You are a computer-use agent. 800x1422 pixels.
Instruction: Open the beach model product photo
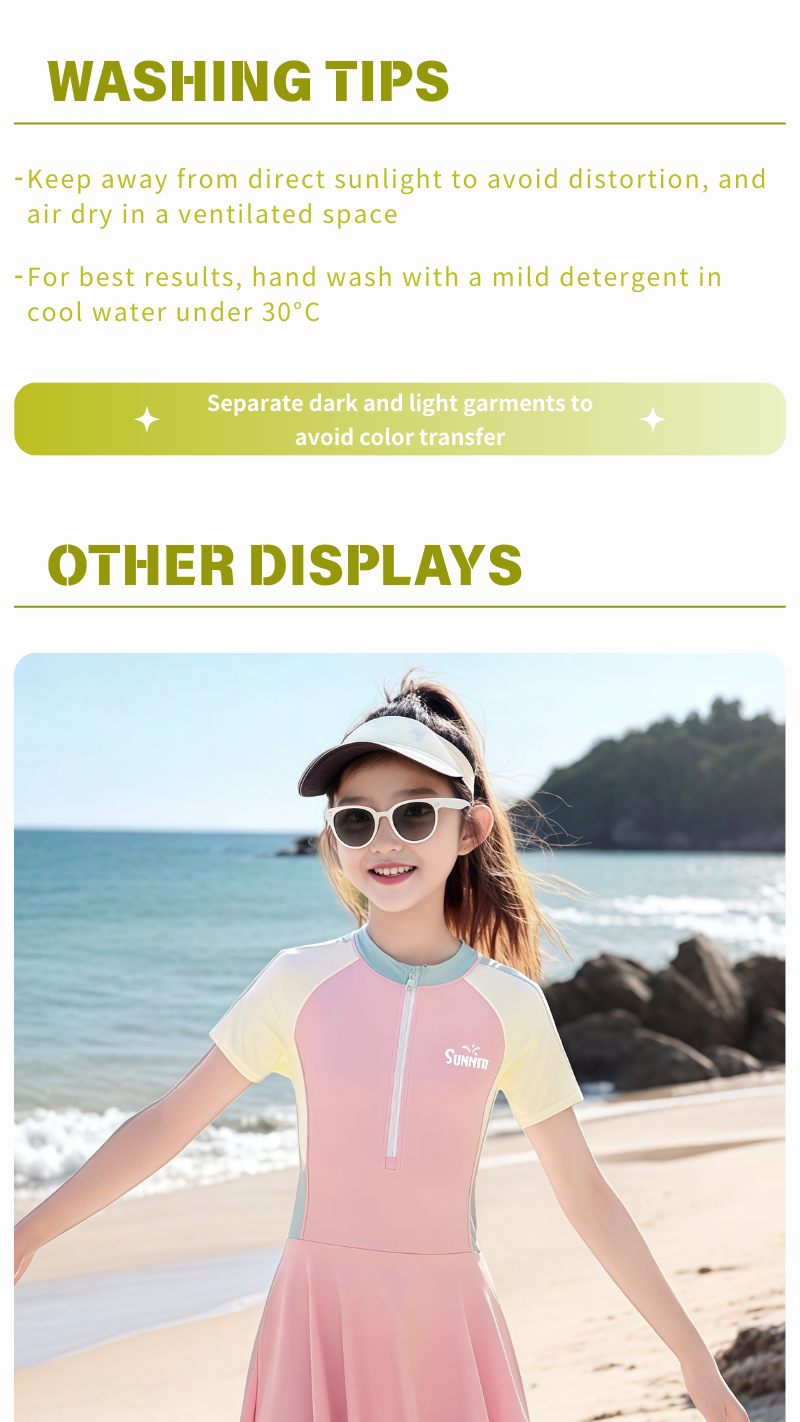(400, 1037)
